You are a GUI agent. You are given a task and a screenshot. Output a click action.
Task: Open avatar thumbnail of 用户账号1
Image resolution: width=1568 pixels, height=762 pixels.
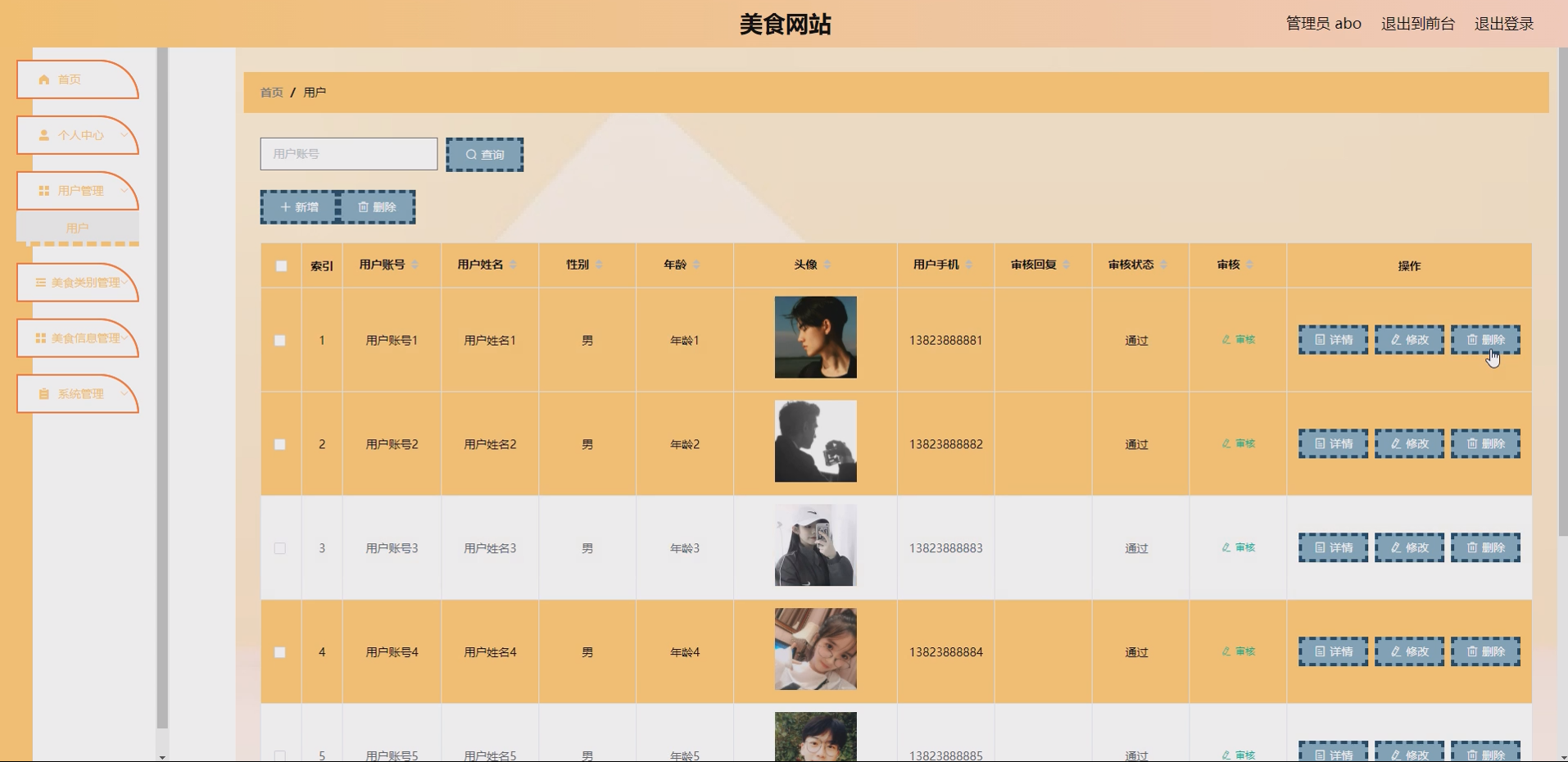click(816, 338)
